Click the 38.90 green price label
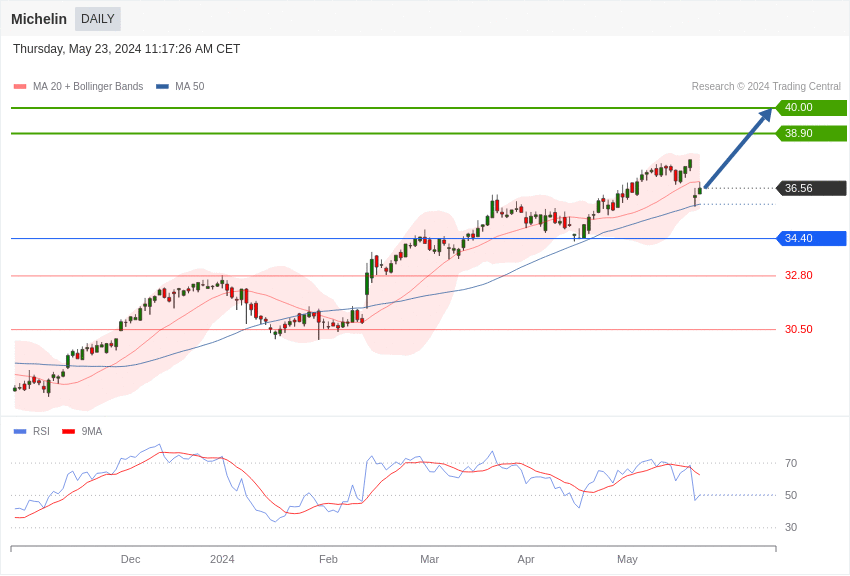 pyautogui.click(x=811, y=134)
